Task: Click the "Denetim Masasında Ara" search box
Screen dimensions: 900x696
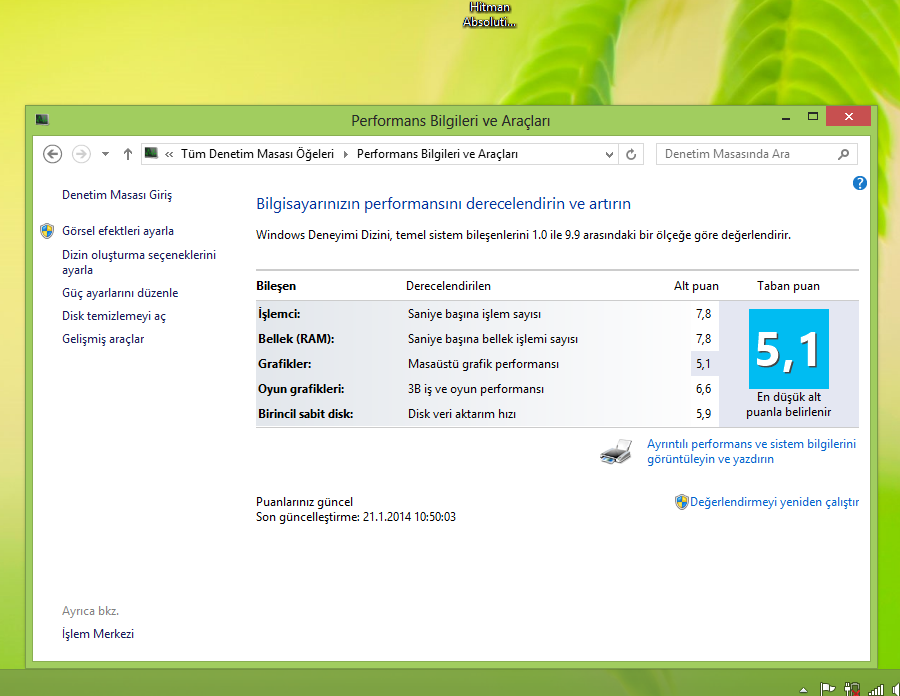Action: [x=757, y=154]
